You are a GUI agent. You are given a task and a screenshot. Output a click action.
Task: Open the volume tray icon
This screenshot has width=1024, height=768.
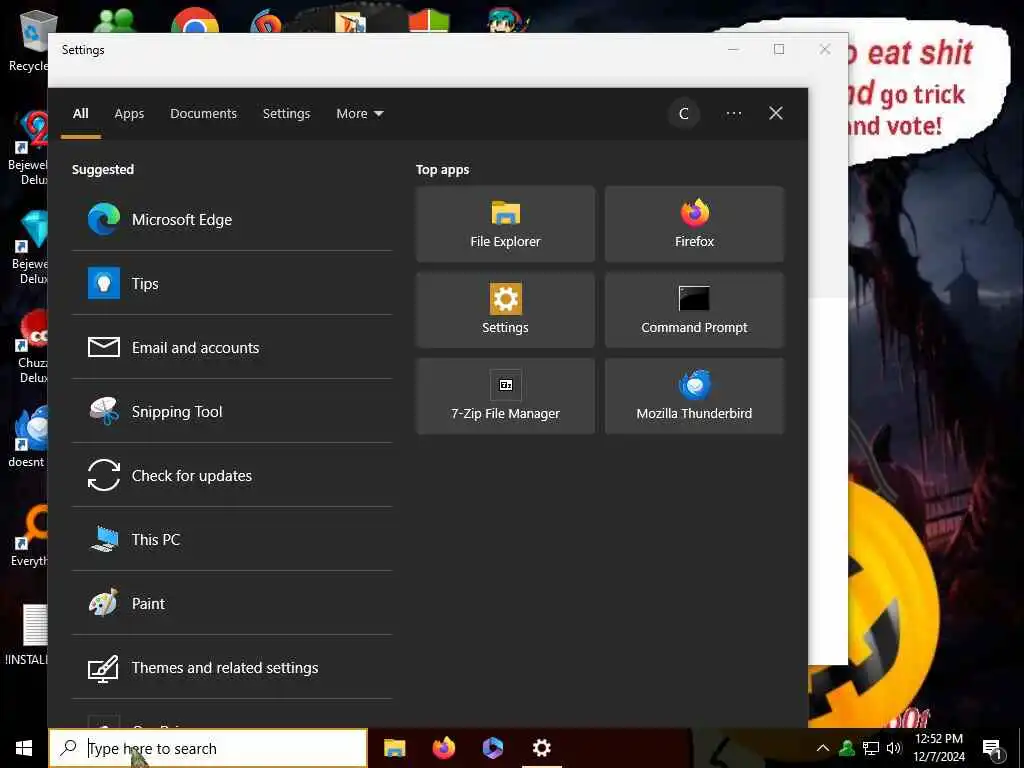pos(894,748)
